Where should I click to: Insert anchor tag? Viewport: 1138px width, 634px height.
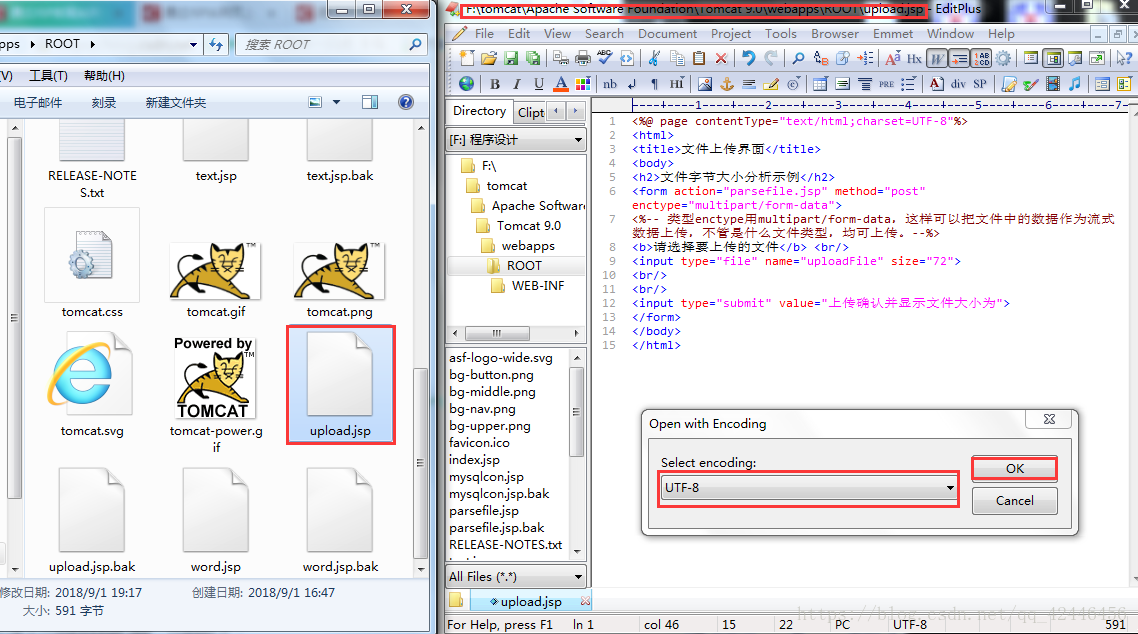pos(726,84)
